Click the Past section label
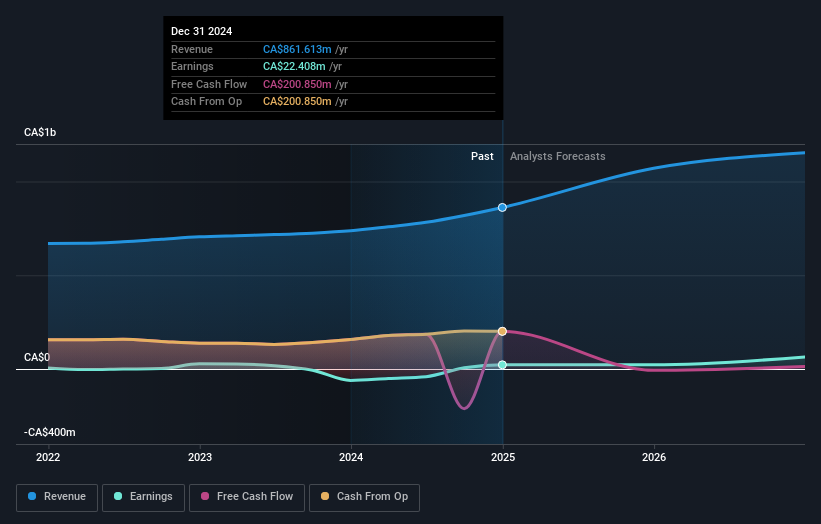The width and height of the screenshot is (821, 524). [x=482, y=156]
